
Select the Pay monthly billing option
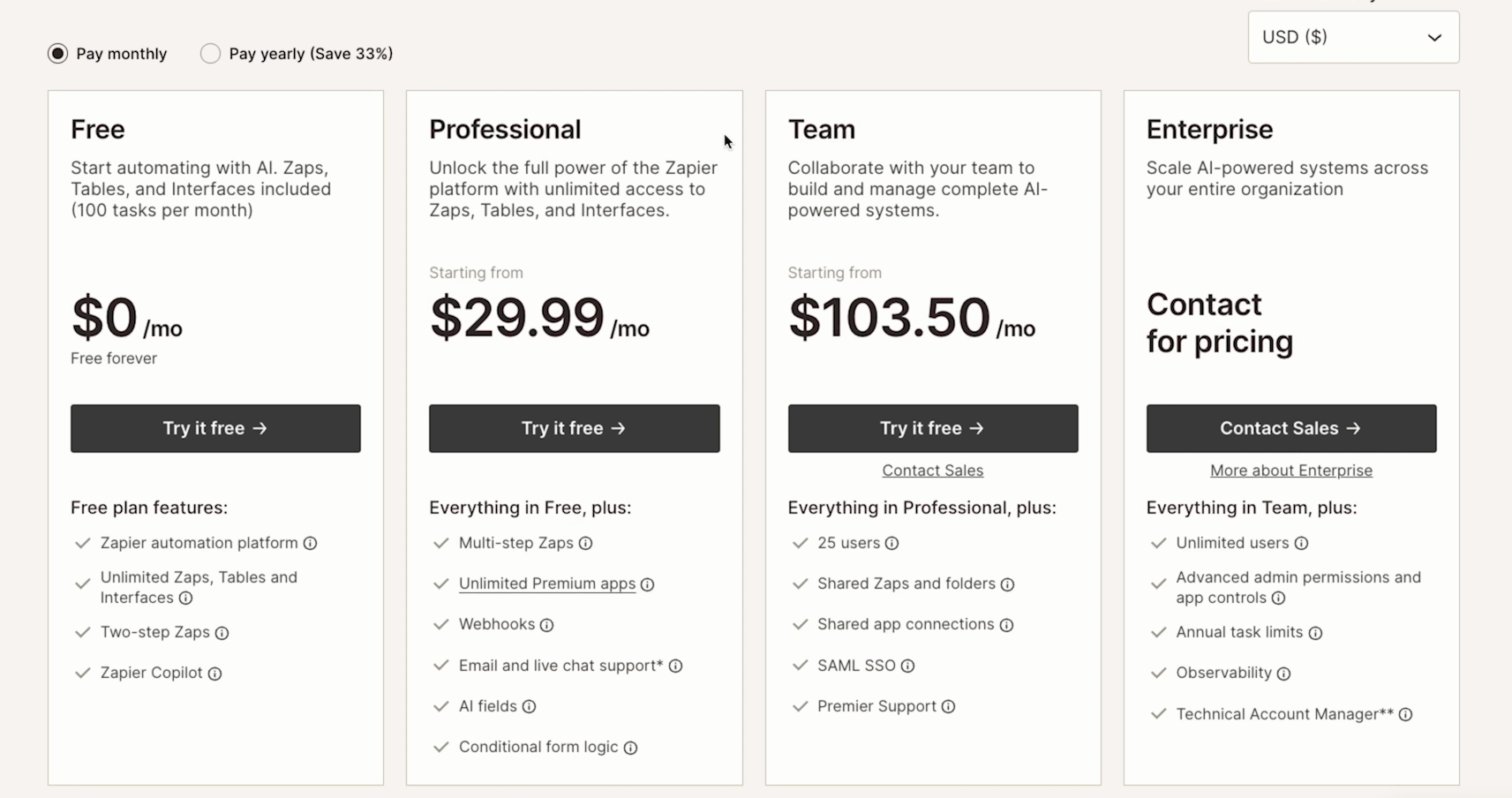57,53
